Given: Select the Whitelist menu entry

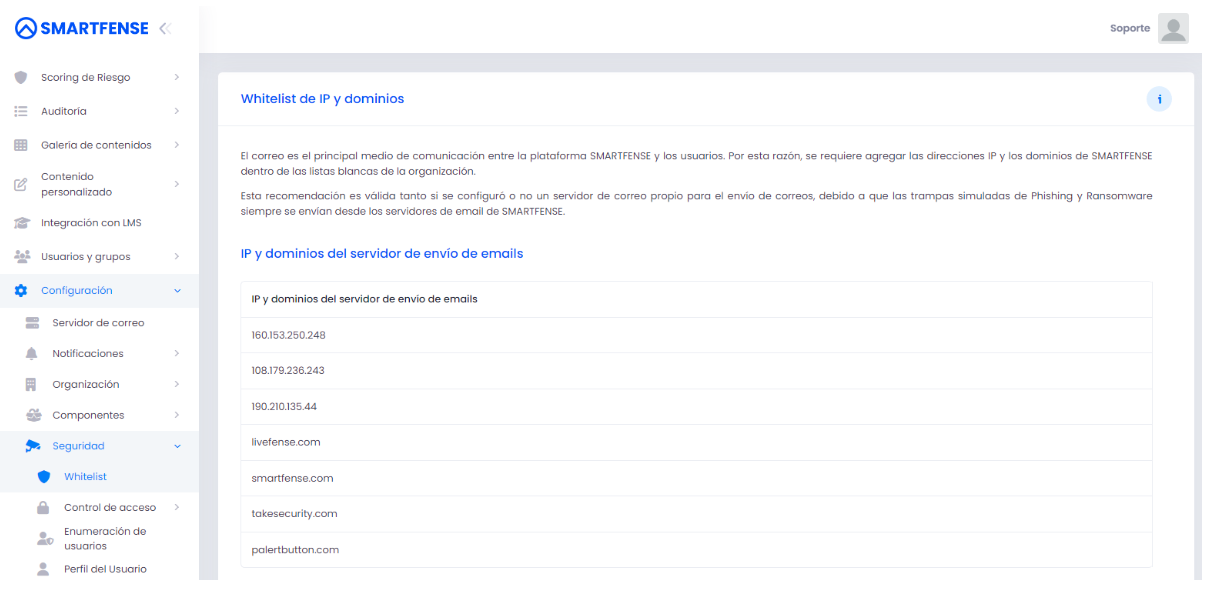Looking at the screenshot, I should [x=85, y=477].
